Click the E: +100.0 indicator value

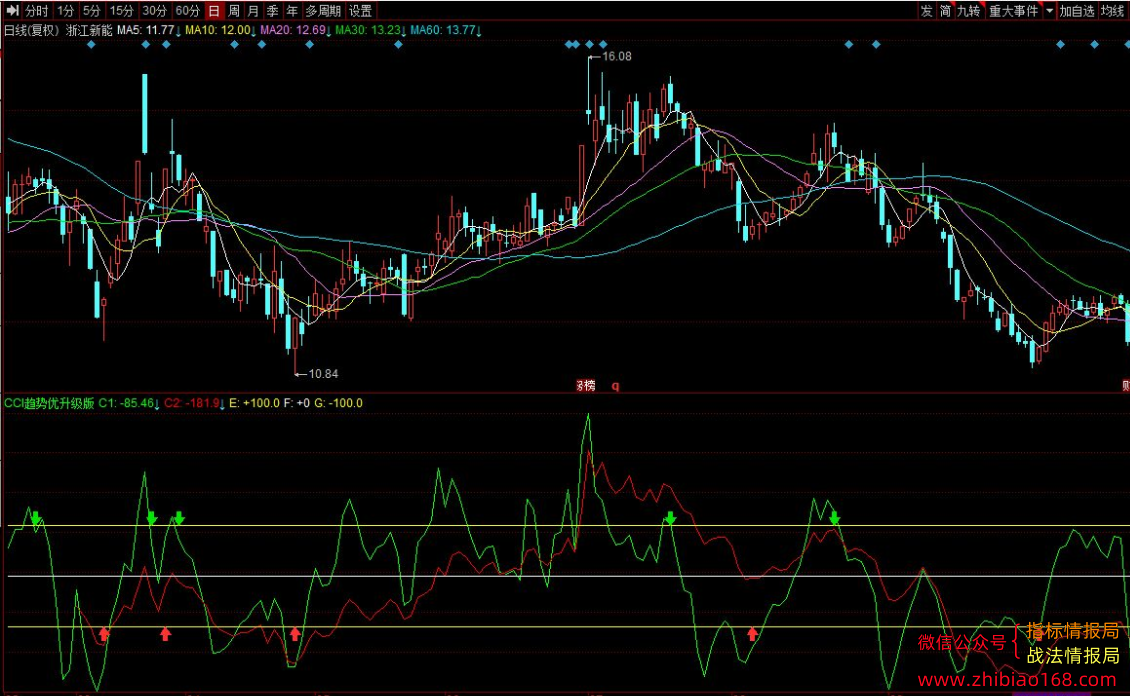254,403
